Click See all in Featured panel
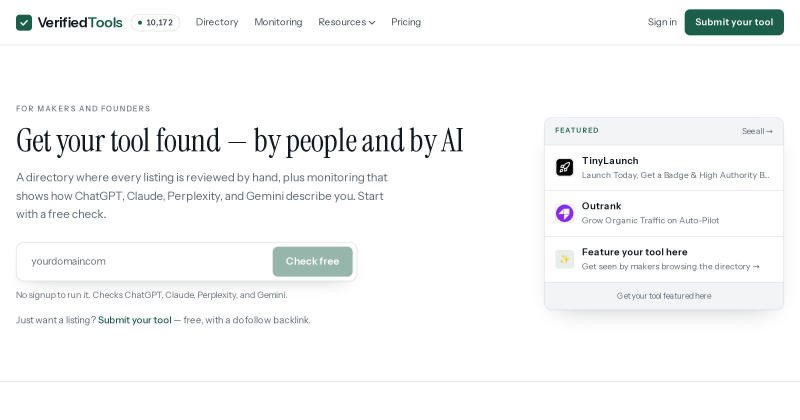The image size is (800, 420). pos(757,131)
